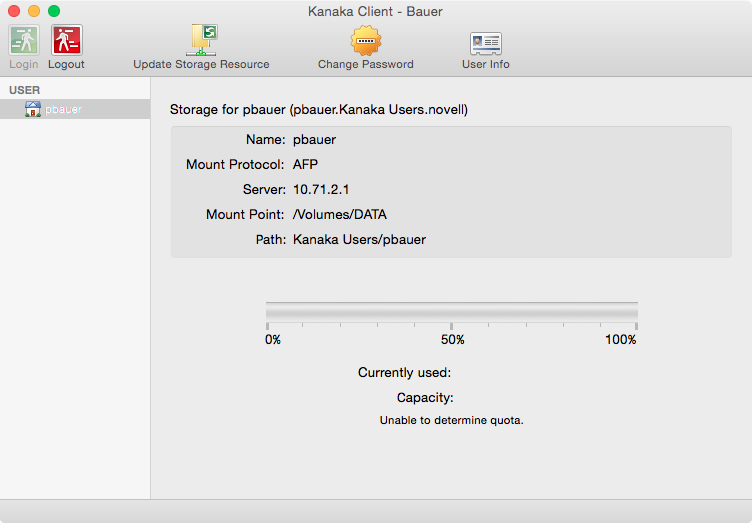Click the storage quota usage bar
The width and height of the screenshot is (752, 523).
[x=452, y=311]
